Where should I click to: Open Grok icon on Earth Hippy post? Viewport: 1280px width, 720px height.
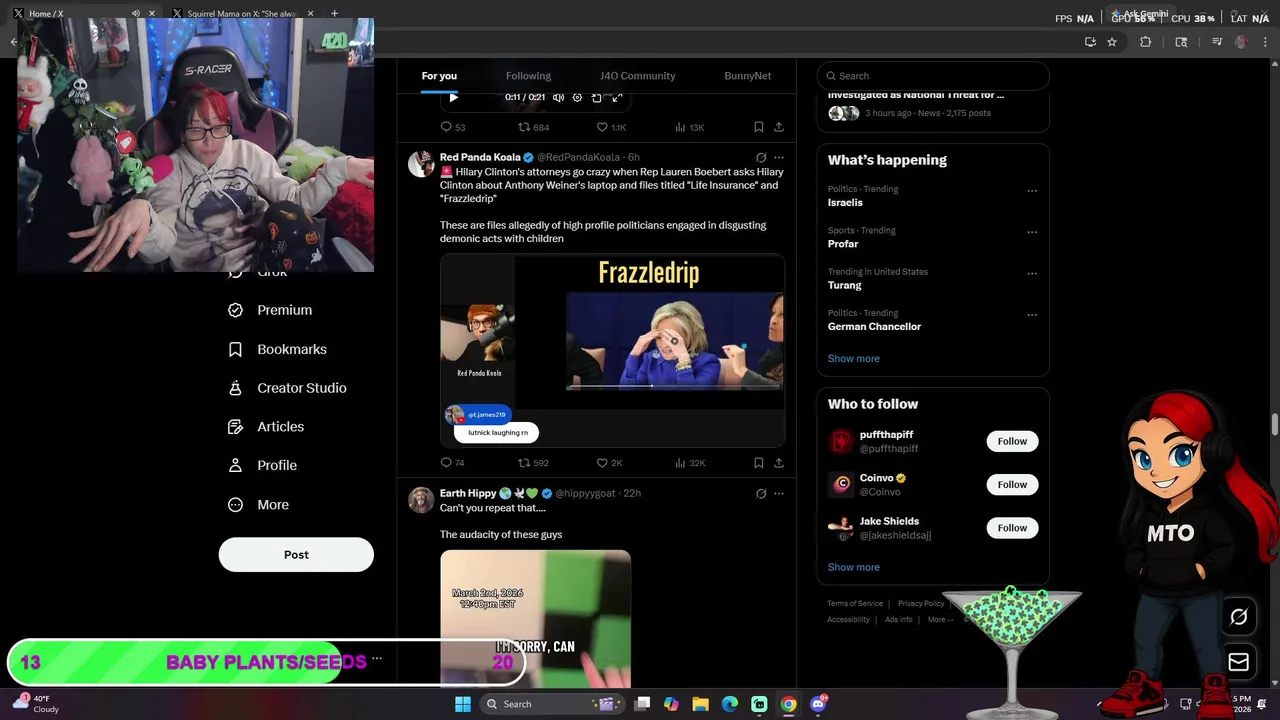pyautogui.click(x=761, y=494)
